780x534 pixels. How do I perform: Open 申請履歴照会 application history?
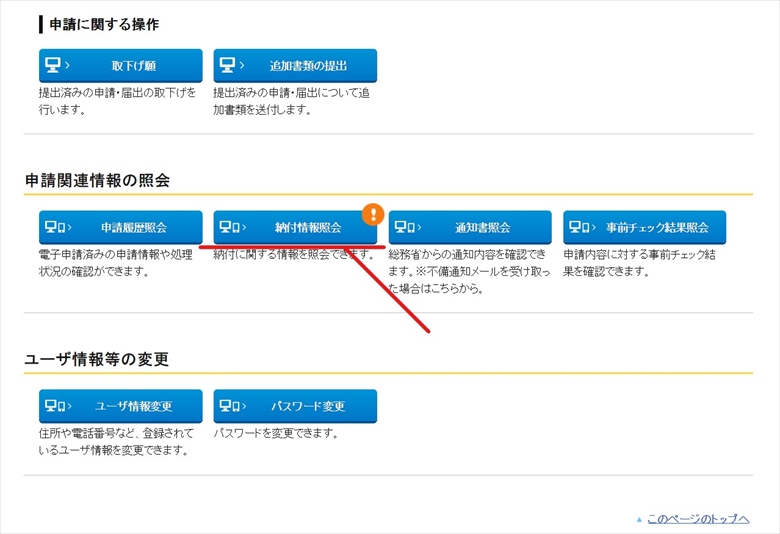tap(120, 227)
